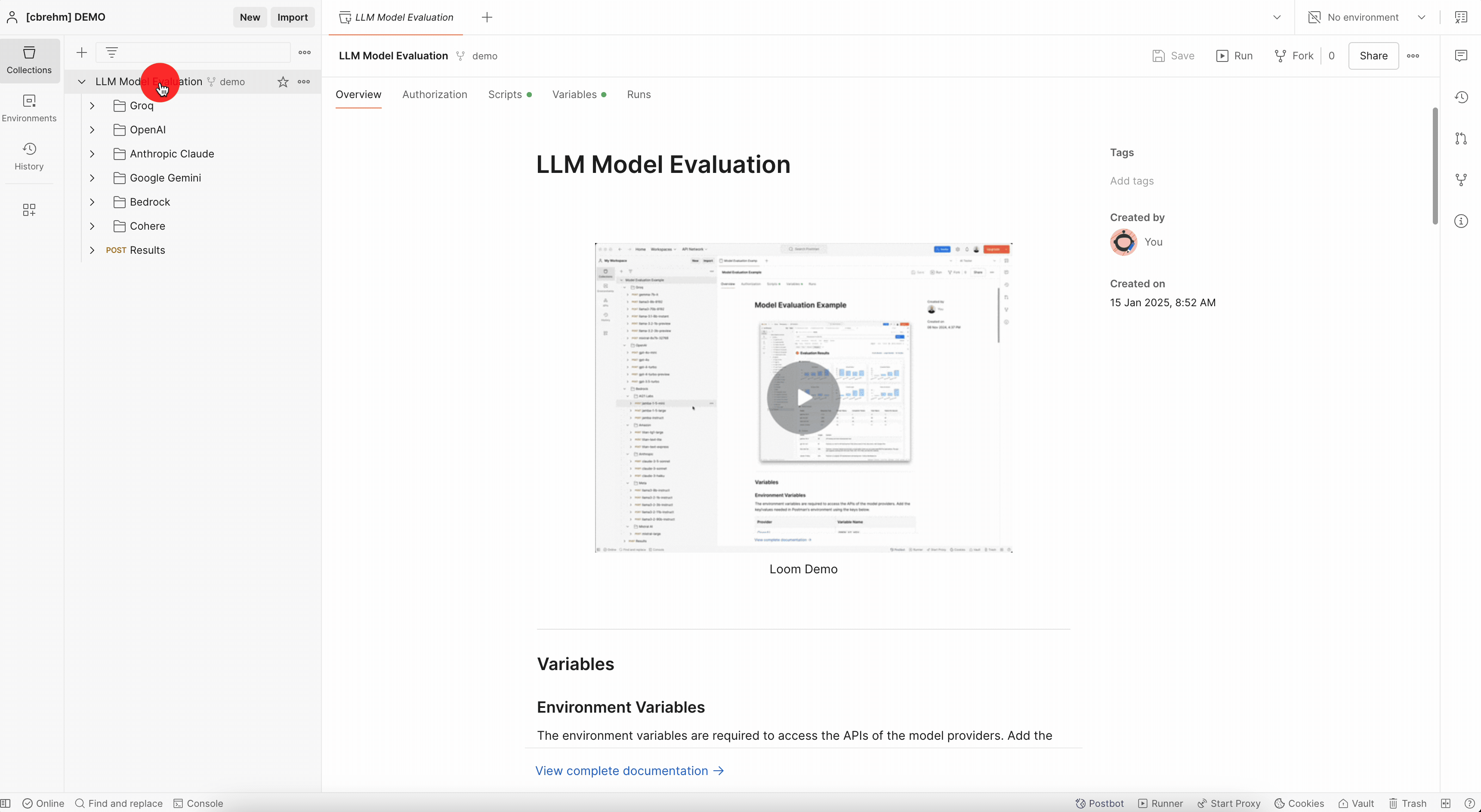
Task: Toggle the sidebar with bottom-left icon
Action: (x=6, y=803)
